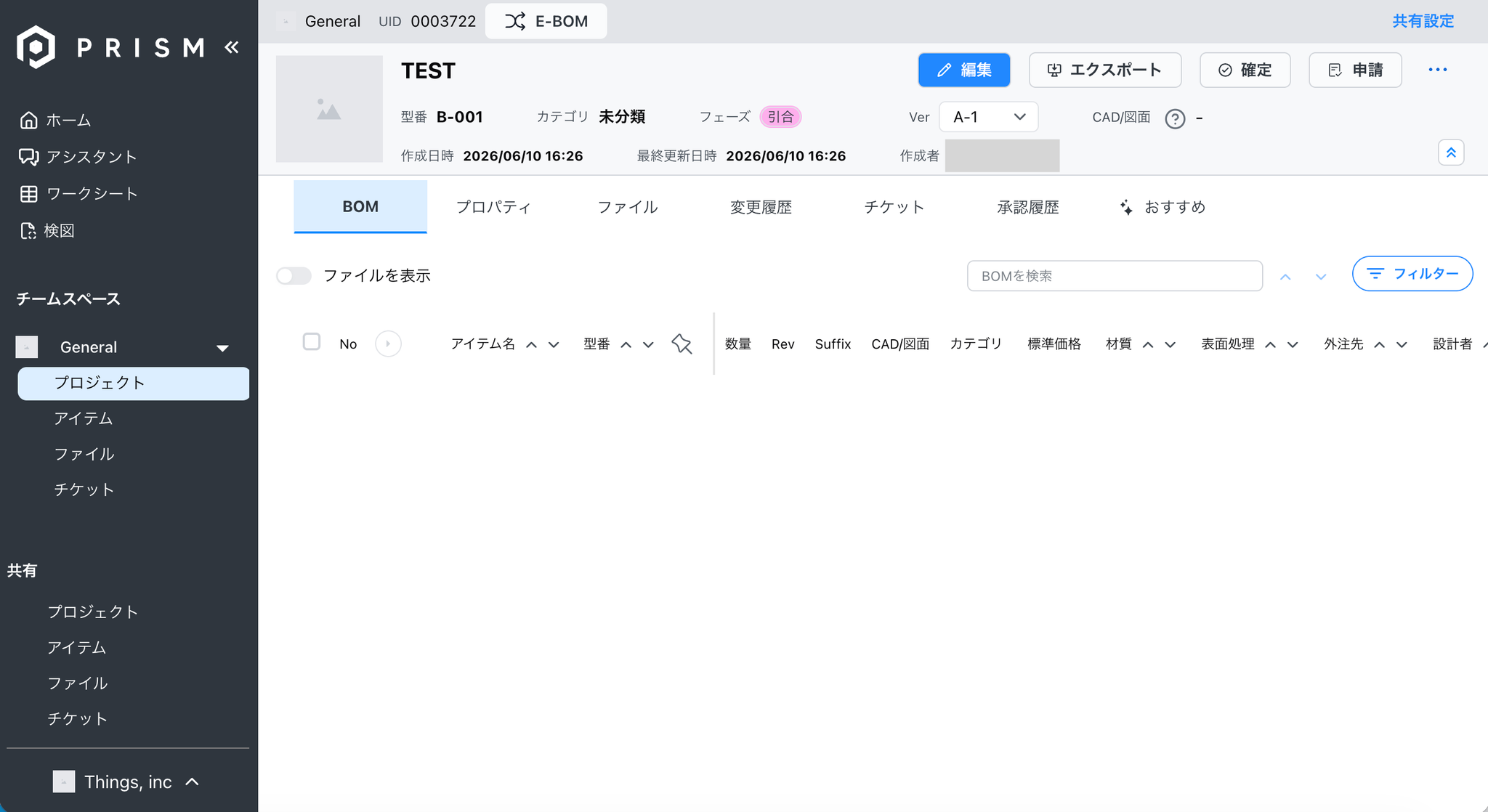Viewport: 1488px width, 812px height.
Task: Jump to next BOM search result
Action: 1321,277
